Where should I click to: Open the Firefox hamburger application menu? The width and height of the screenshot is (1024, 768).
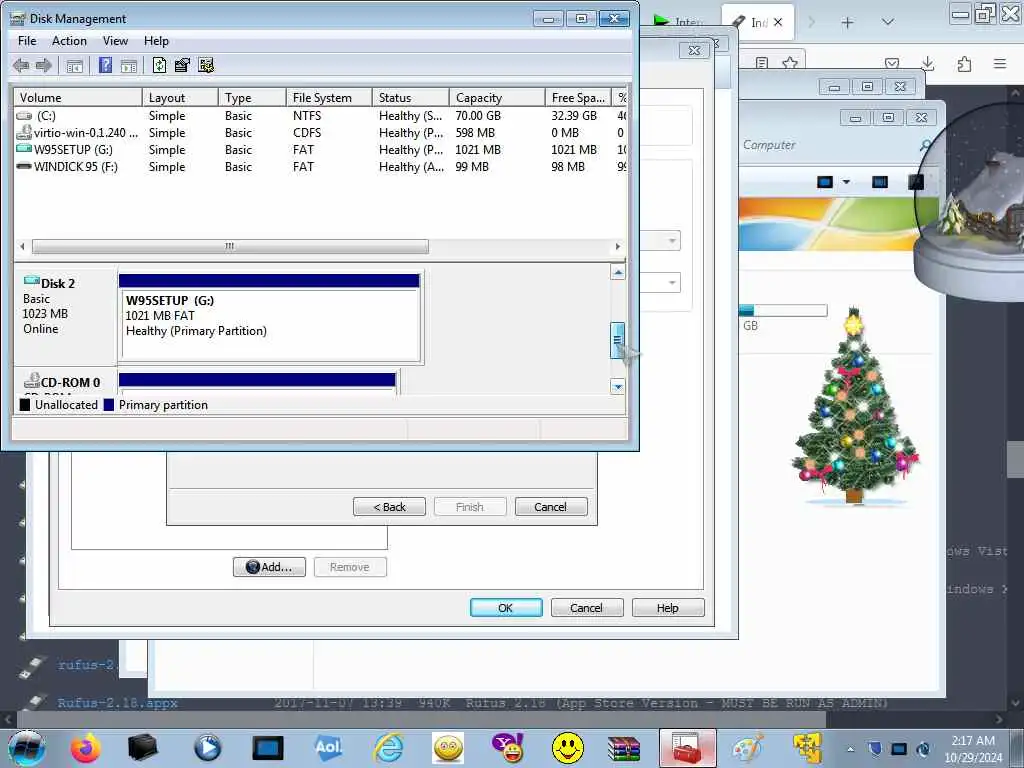coord(1000,63)
